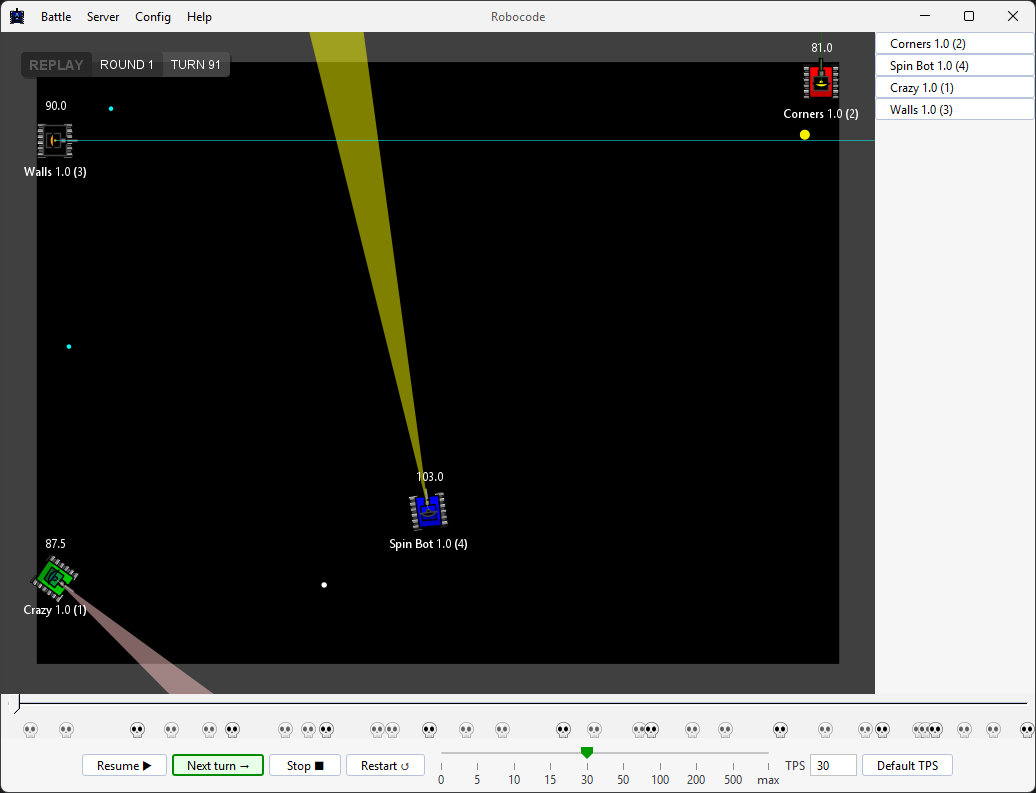The image size is (1036, 793).
Task: Click the 81.0 energy value above Corners
Action: (x=822, y=48)
